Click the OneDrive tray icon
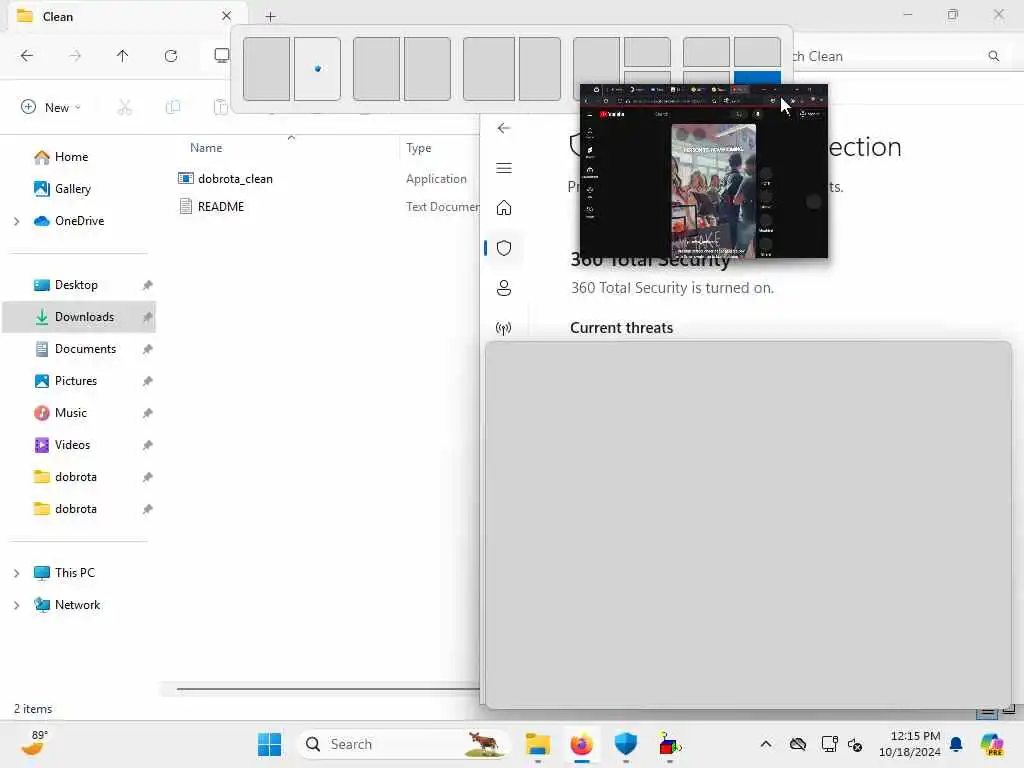1024x768 pixels. (x=797, y=744)
